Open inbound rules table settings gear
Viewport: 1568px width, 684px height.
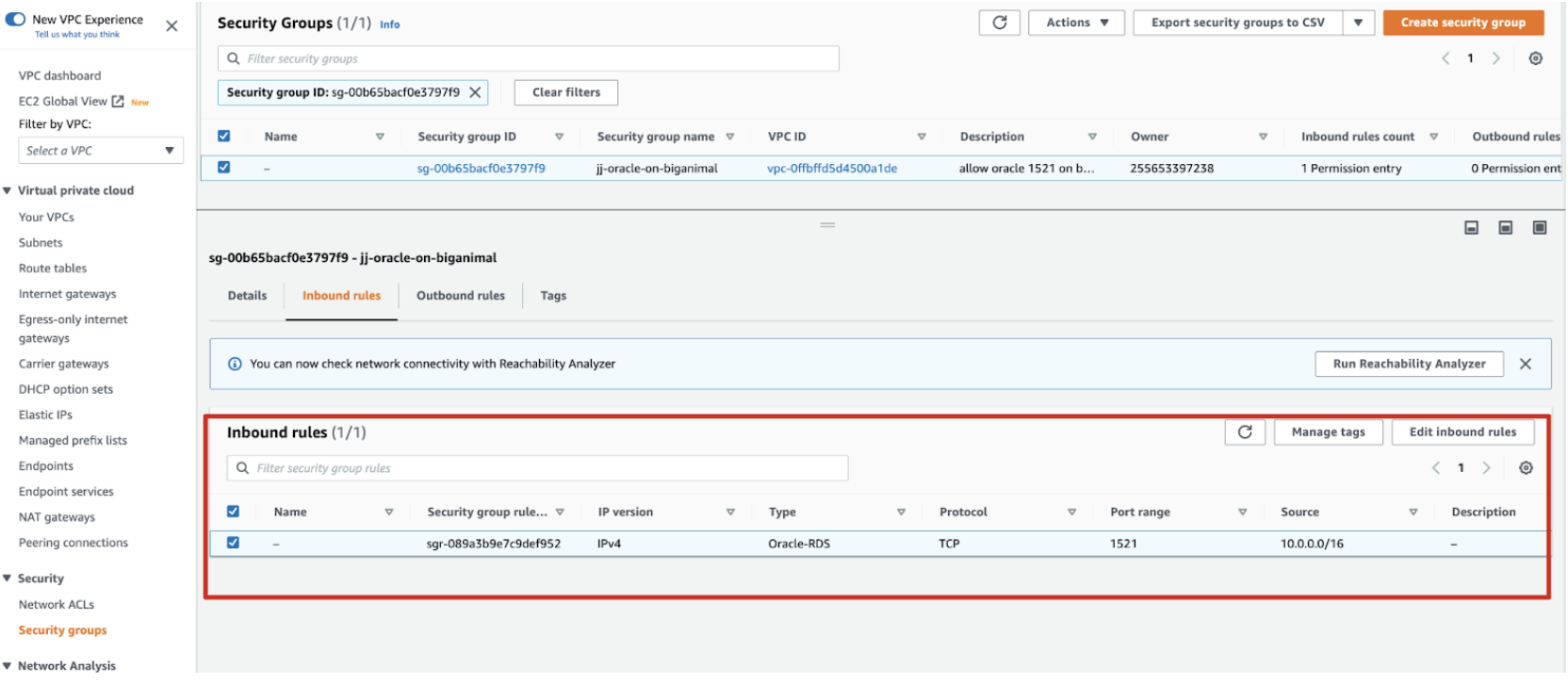[1526, 468]
